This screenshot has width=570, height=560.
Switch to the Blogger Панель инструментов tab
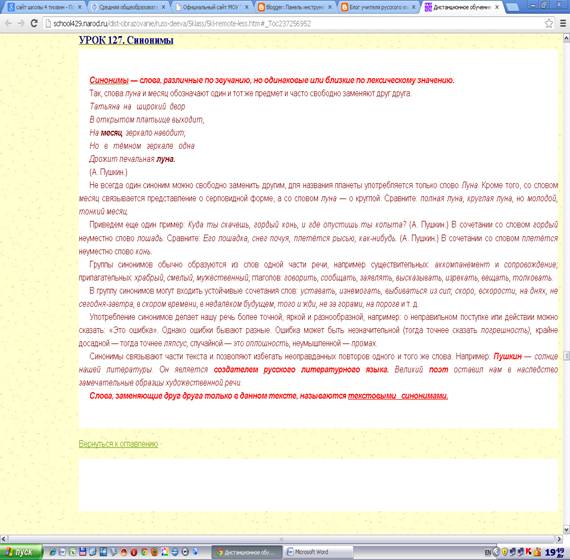pyautogui.click(x=295, y=7)
